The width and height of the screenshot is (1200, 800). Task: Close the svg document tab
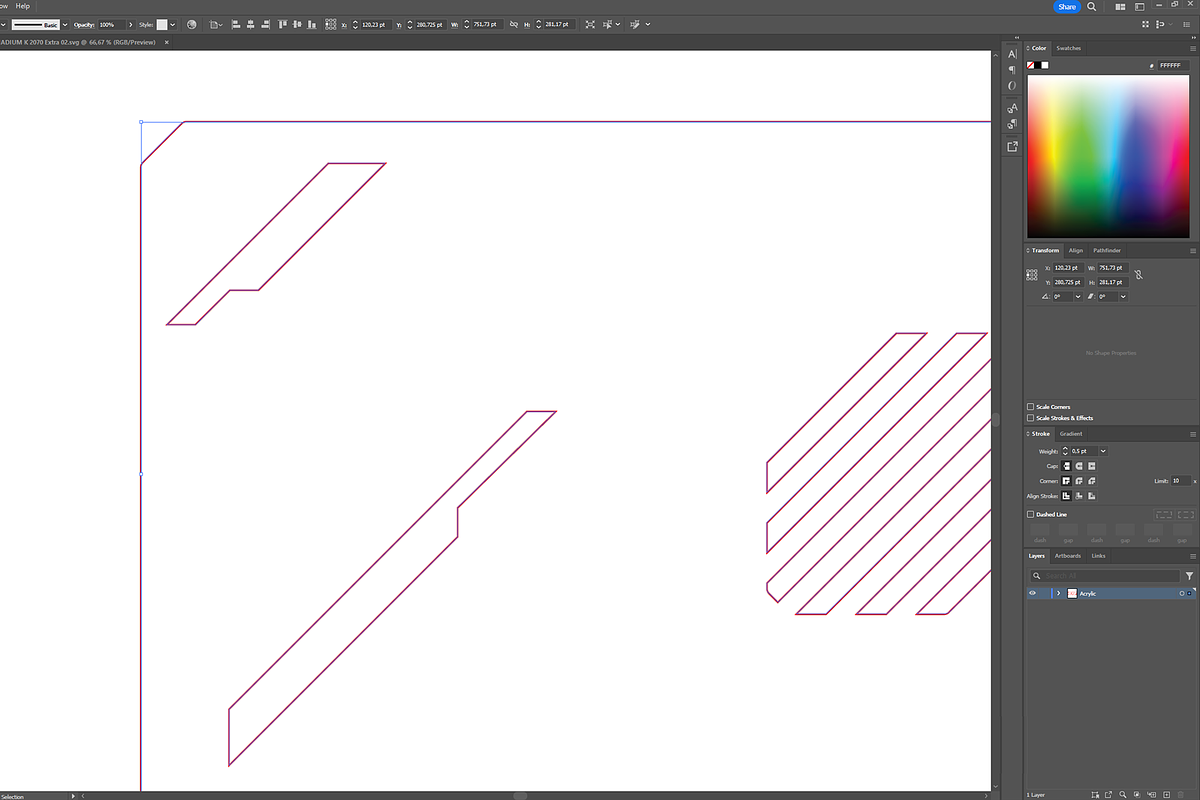tap(167, 42)
